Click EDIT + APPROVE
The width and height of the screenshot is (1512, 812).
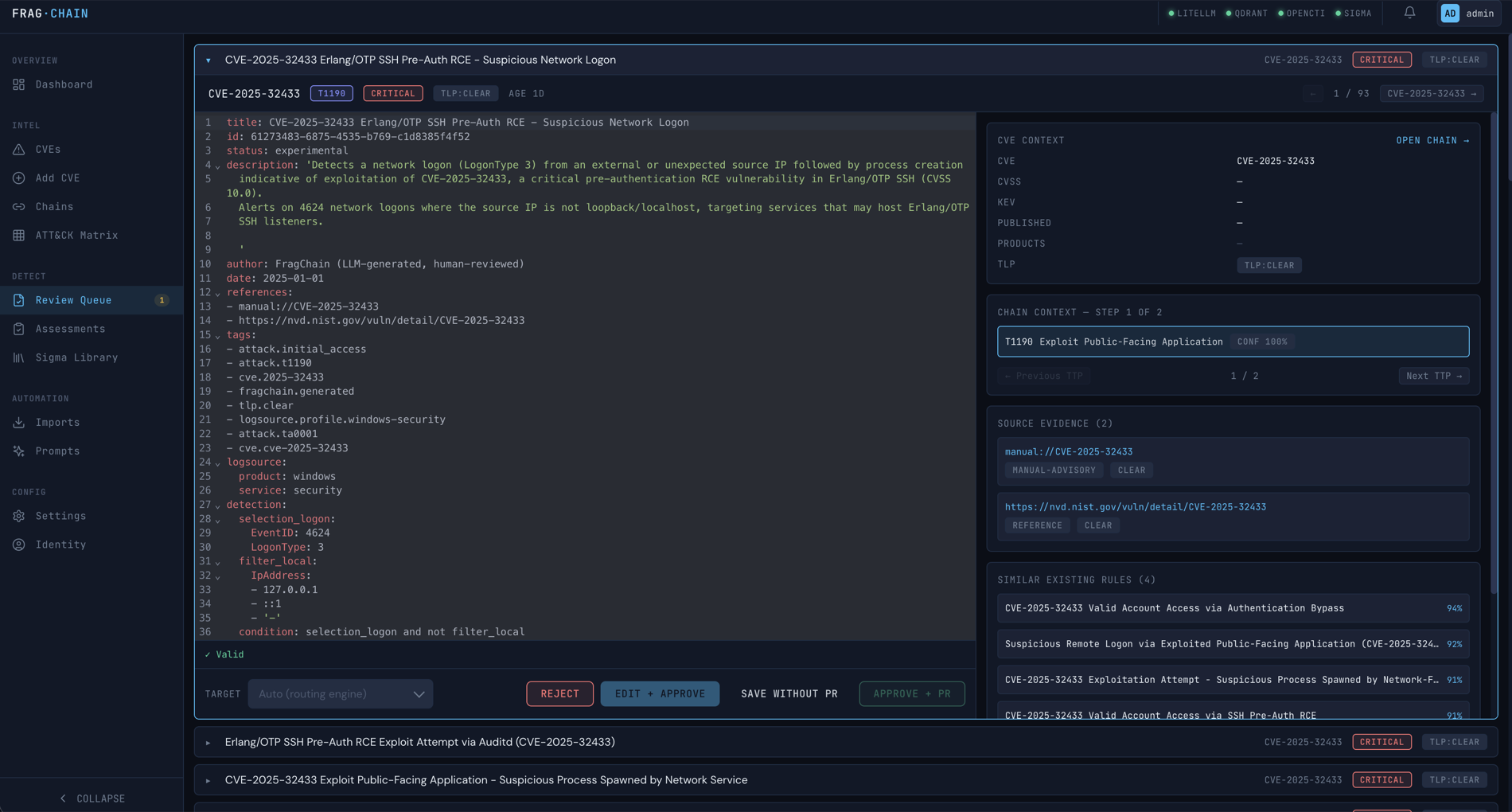click(660, 694)
